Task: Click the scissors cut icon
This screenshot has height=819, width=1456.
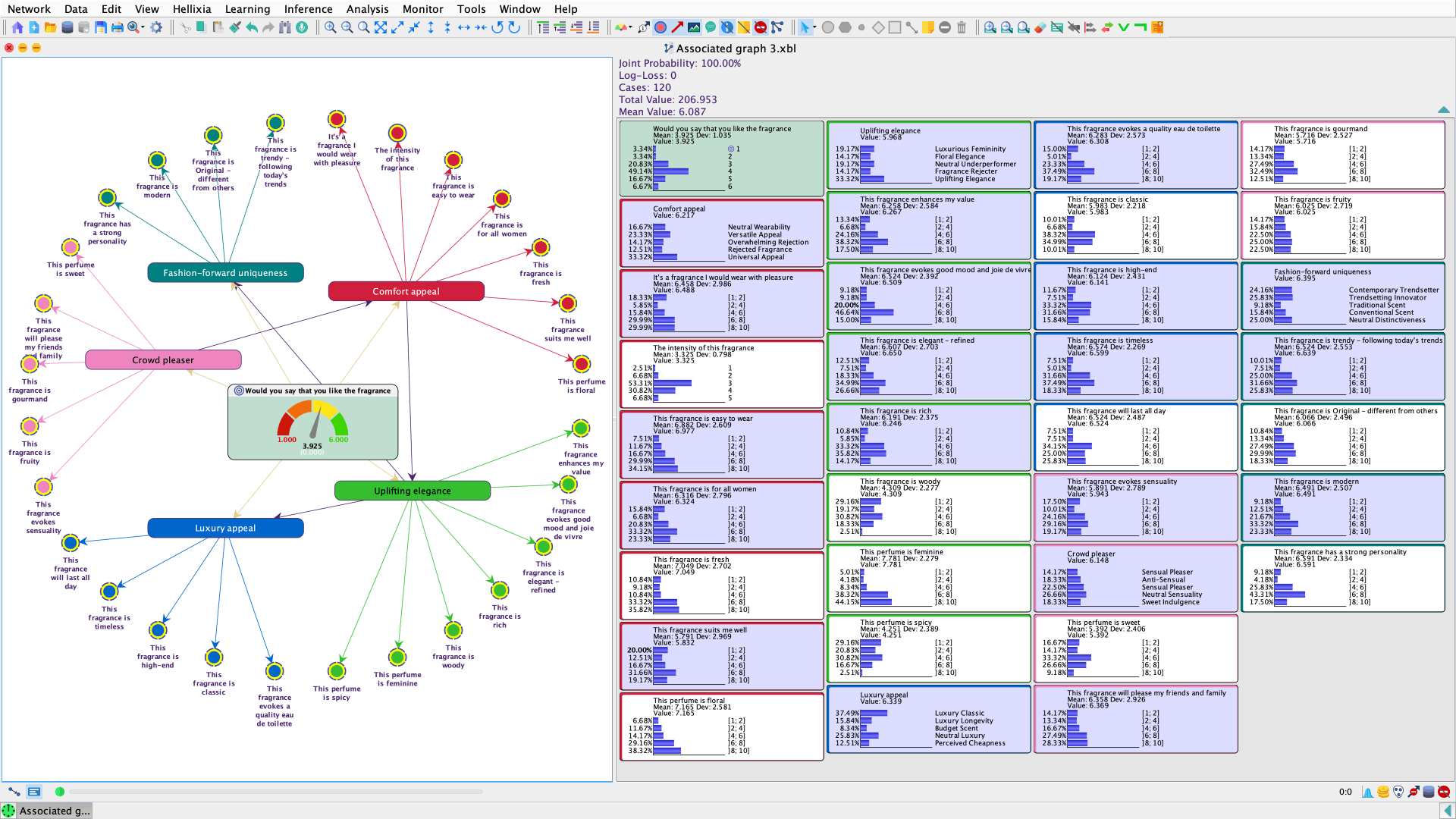Action: click(185, 27)
